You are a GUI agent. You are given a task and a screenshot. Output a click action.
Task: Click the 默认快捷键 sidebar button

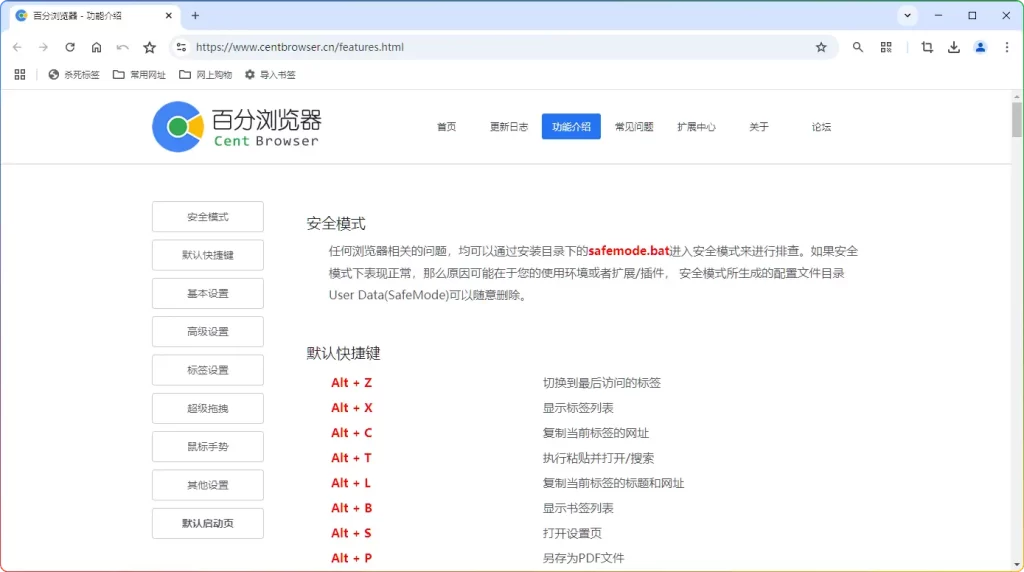[208, 255]
